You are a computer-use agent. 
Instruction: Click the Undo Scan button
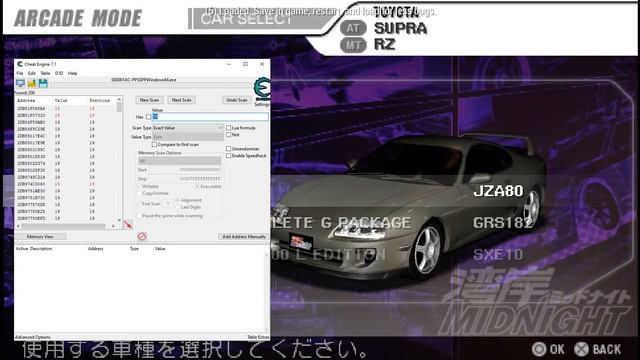click(237, 100)
